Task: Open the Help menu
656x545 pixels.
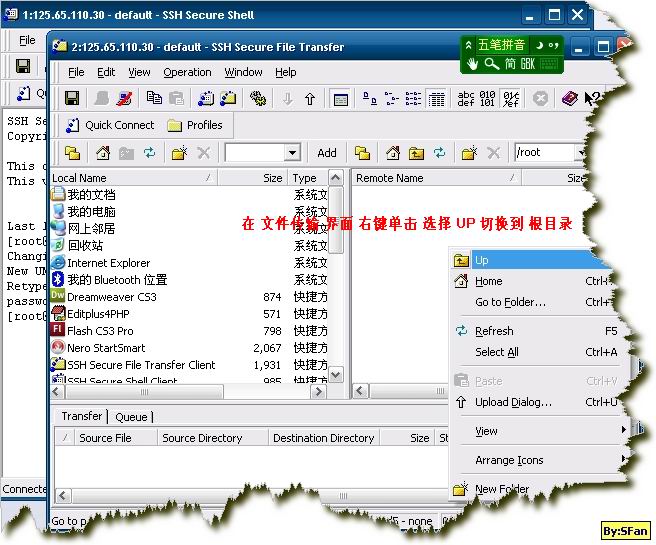Action: [286, 72]
